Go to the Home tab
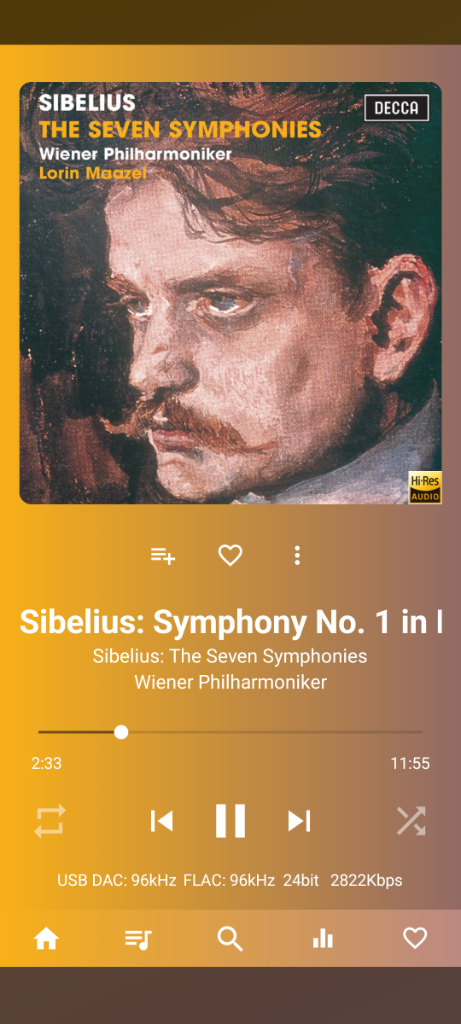The height and width of the screenshot is (1024, 461). pyautogui.click(x=46, y=939)
